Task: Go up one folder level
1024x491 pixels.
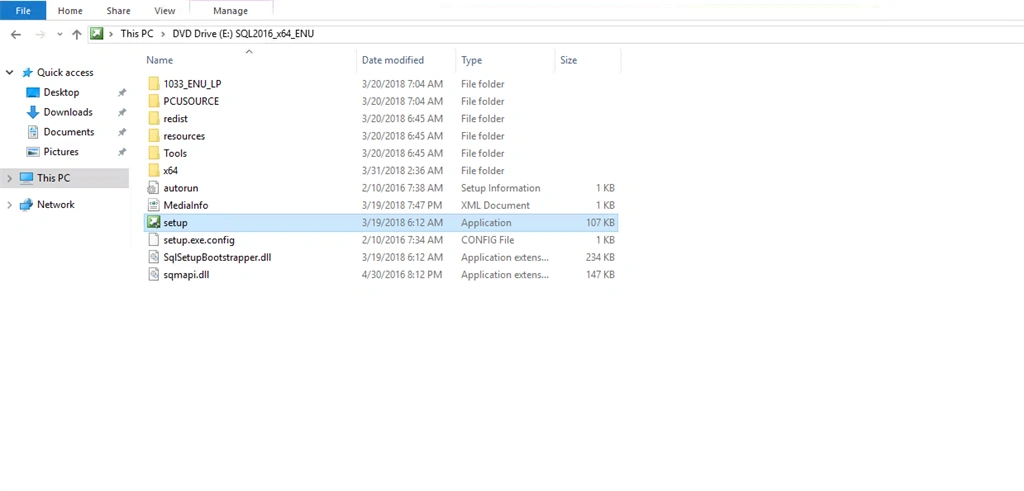Action: pos(76,34)
